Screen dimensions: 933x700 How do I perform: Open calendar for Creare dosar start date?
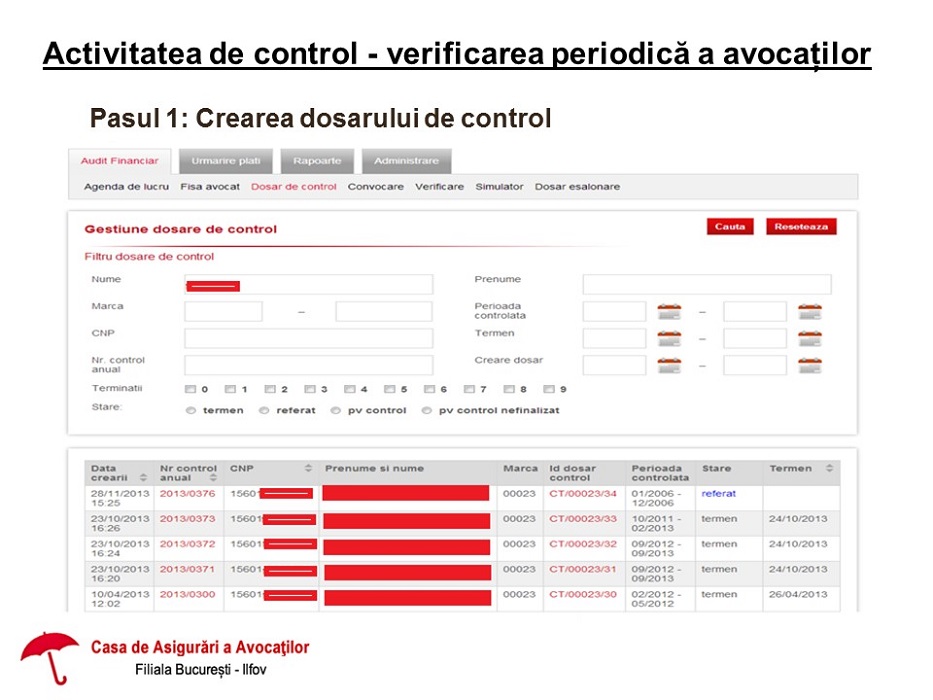click(670, 364)
